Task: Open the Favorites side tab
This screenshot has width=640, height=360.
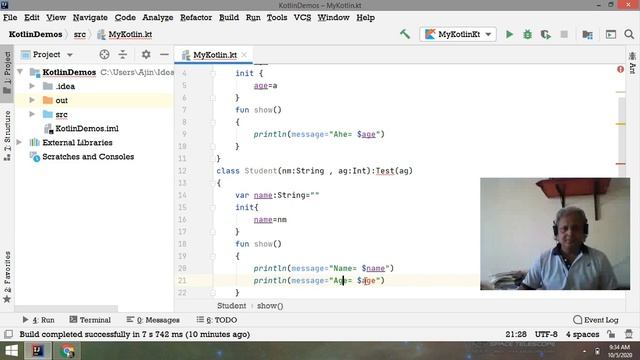Action: [7, 277]
